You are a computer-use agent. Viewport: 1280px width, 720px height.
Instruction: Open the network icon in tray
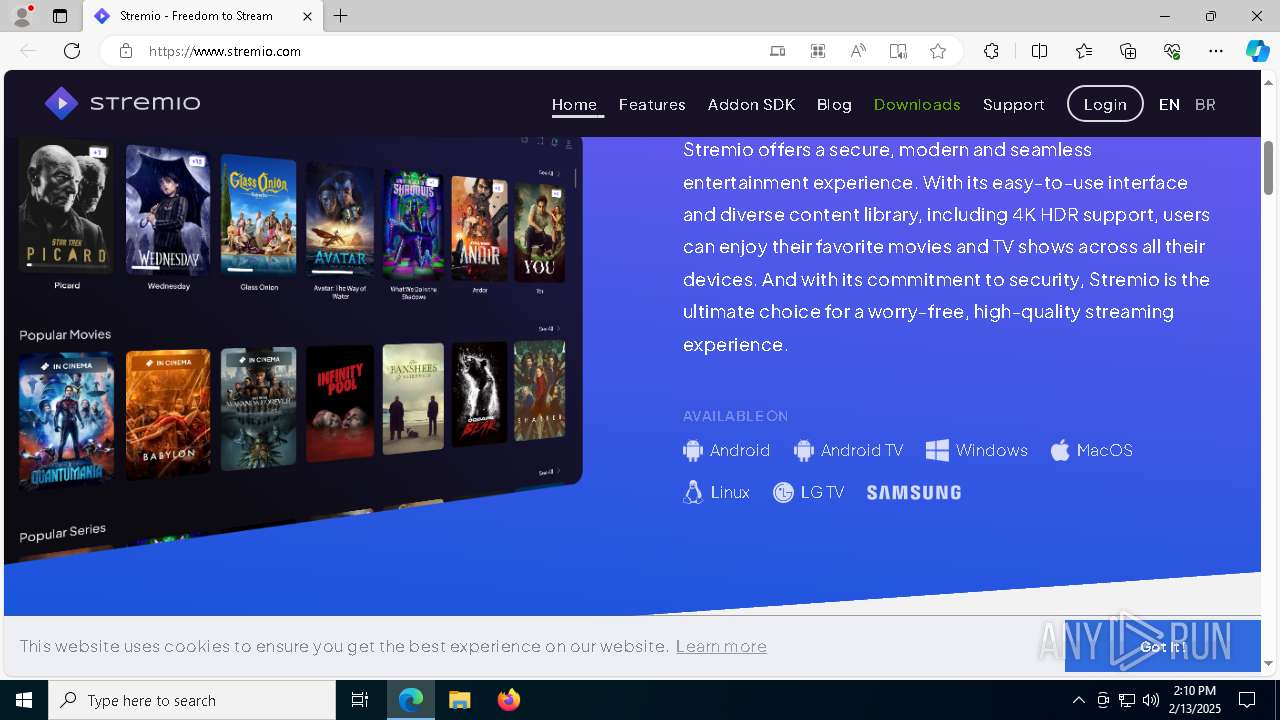coord(1127,700)
